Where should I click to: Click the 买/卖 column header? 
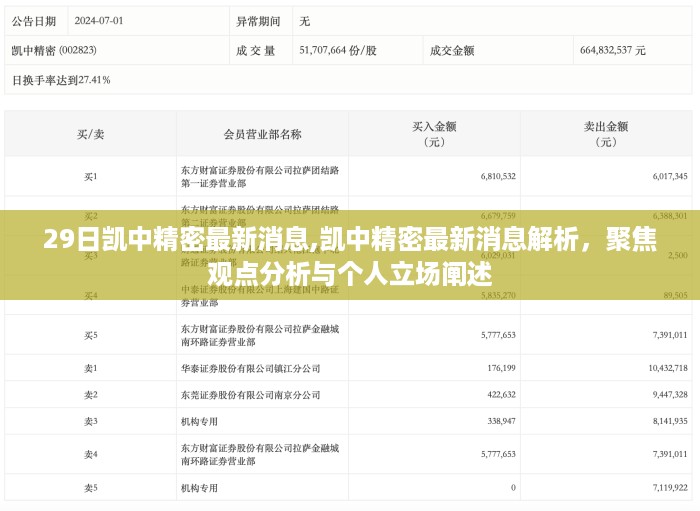(91, 134)
